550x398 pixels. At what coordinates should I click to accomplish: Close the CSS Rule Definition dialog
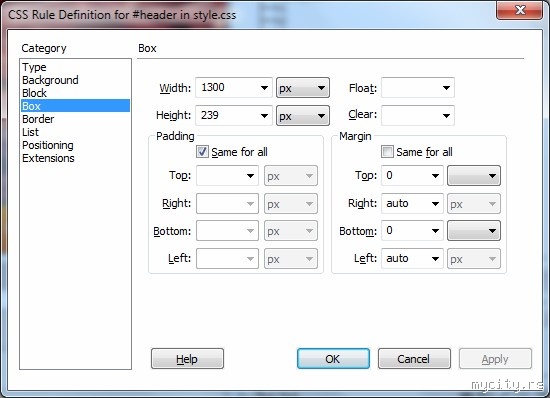(x=519, y=10)
